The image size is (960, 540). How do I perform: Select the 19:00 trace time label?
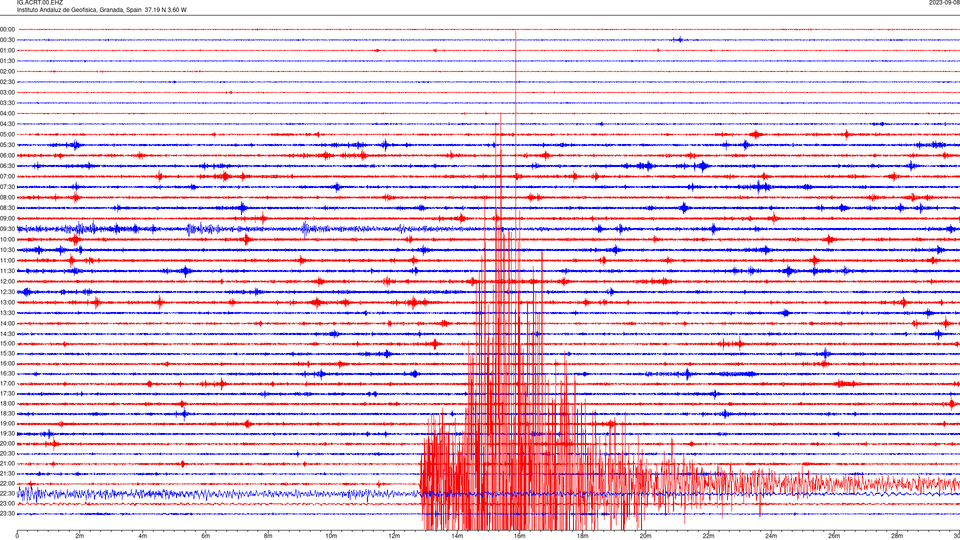pyautogui.click(x=7, y=424)
